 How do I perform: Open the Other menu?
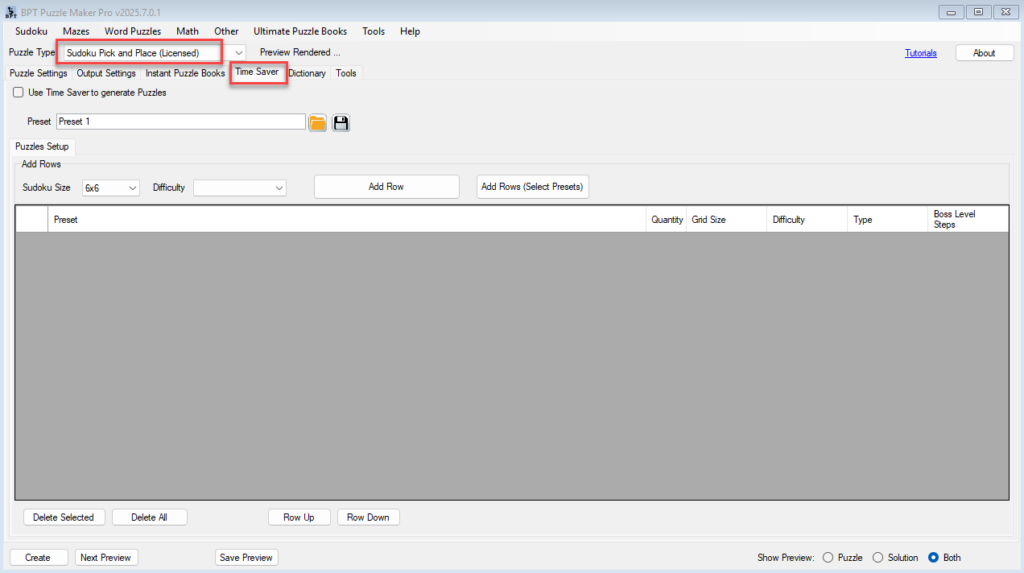(x=226, y=31)
